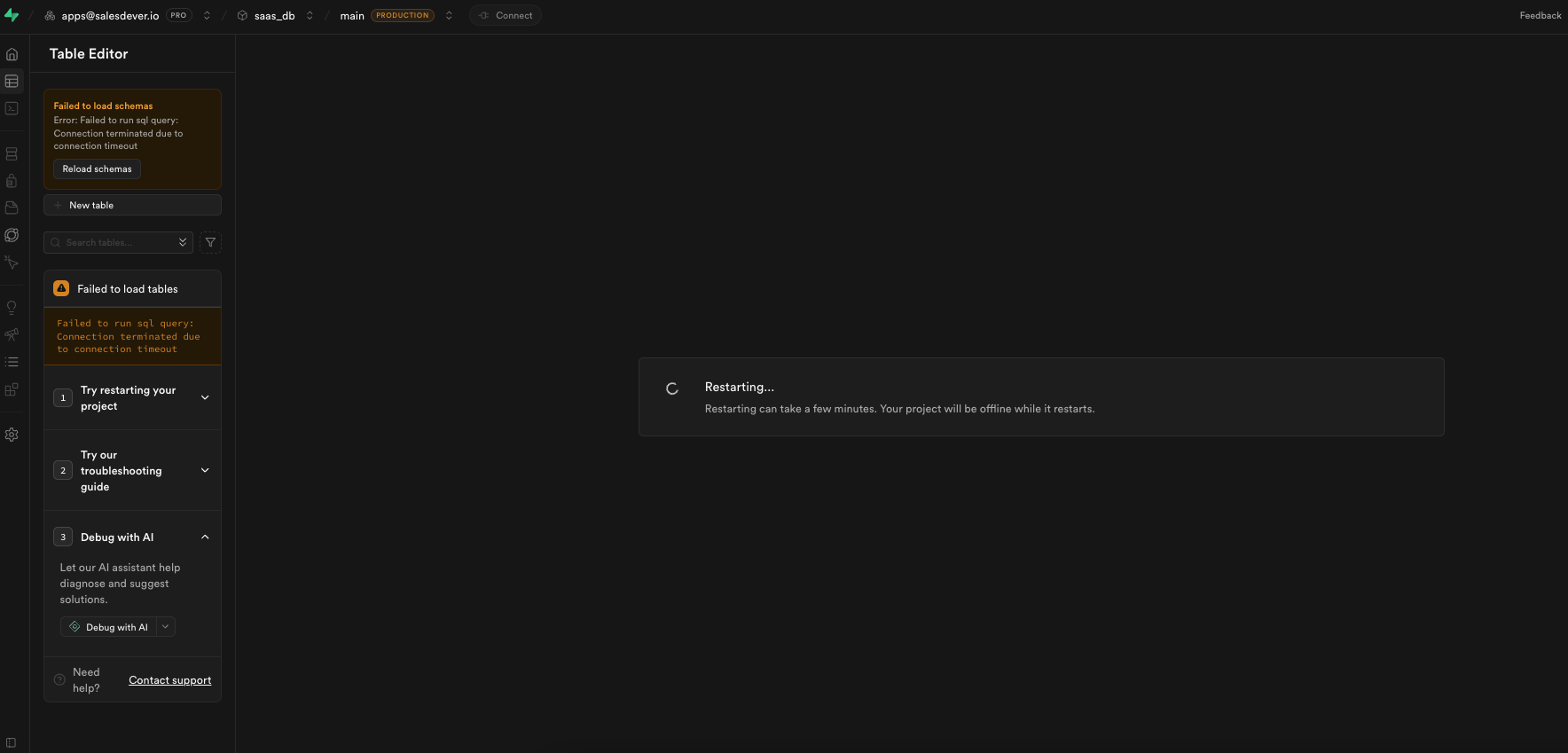This screenshot has height=753, width=1568.
Task: Click the project cube icon before saas_db
Action: coord(242,15)
